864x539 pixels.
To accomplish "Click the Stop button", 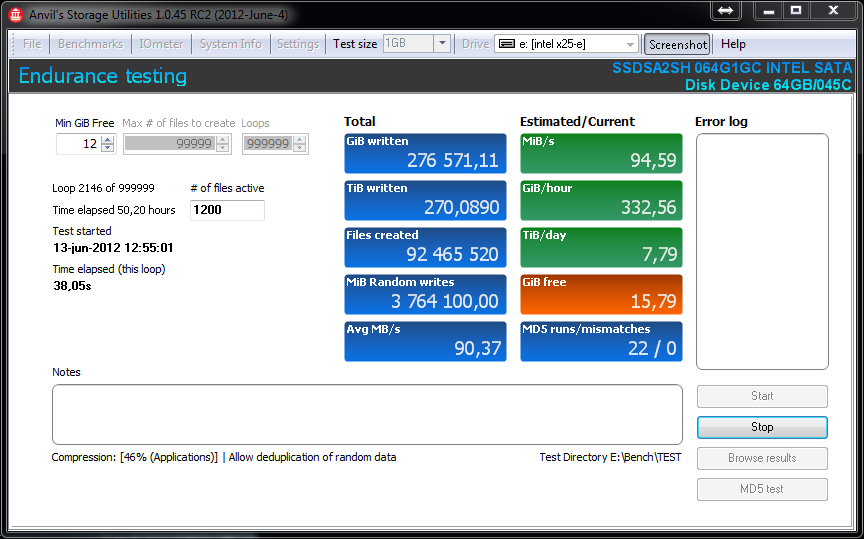I will point(762,427).
